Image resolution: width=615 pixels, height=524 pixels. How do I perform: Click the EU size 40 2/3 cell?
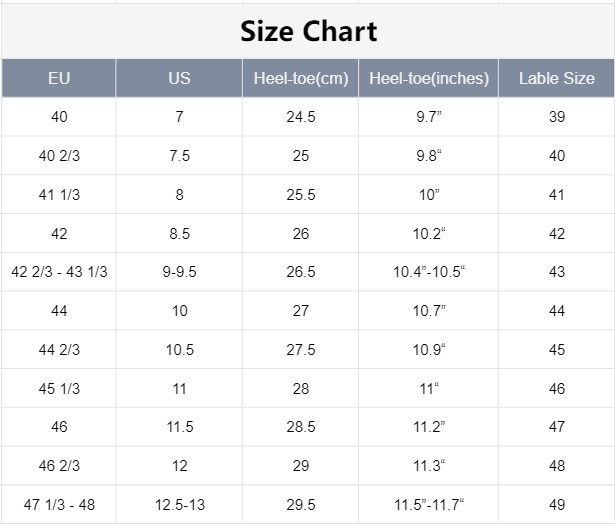tap(59, 156)
